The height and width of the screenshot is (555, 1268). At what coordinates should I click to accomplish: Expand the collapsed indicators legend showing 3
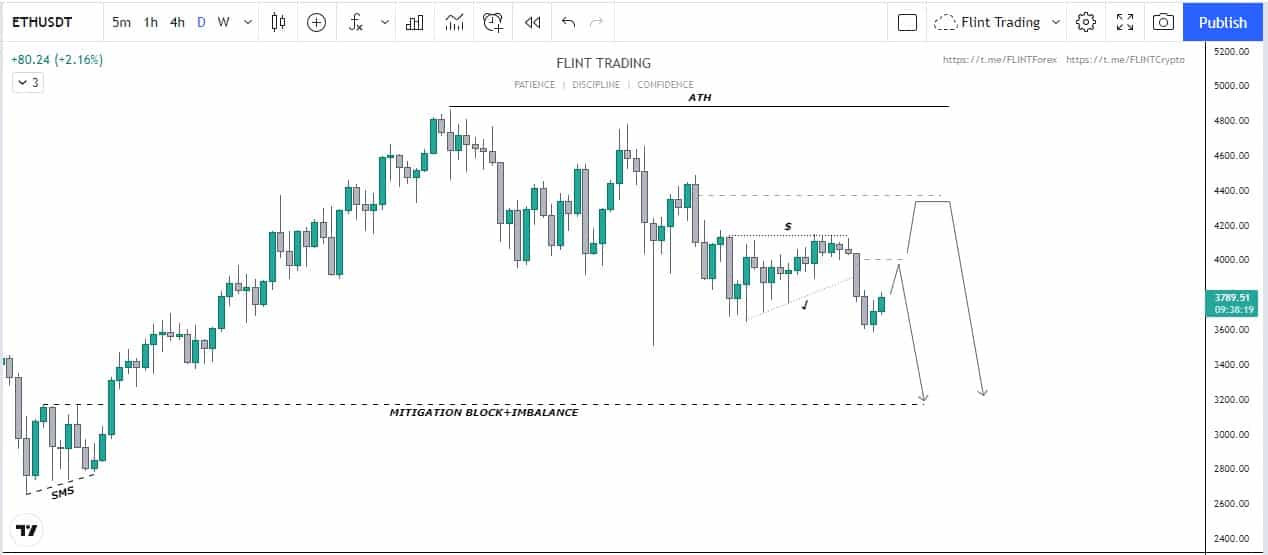27,83
